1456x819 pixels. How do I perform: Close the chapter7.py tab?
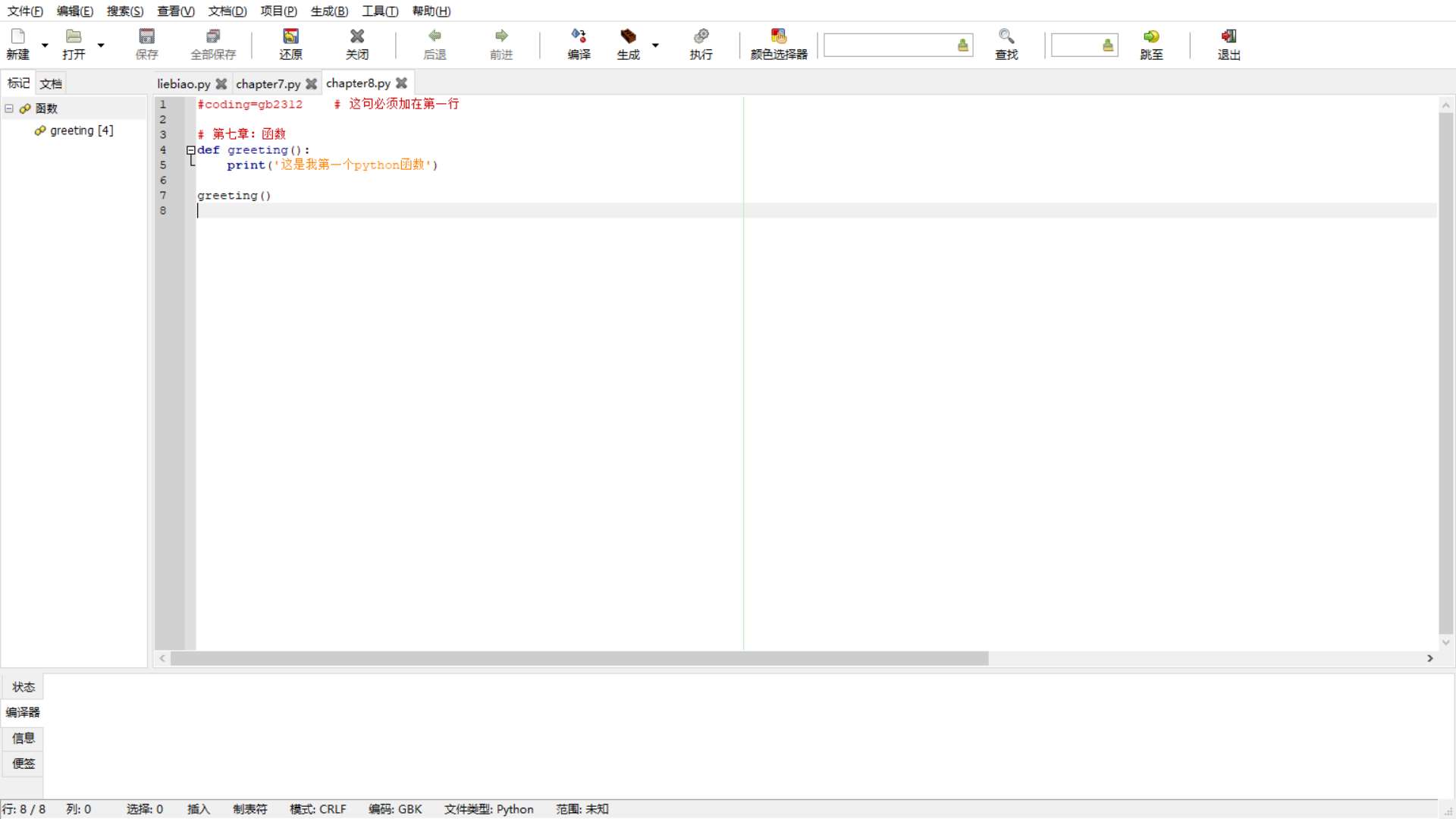pos(312,83)
